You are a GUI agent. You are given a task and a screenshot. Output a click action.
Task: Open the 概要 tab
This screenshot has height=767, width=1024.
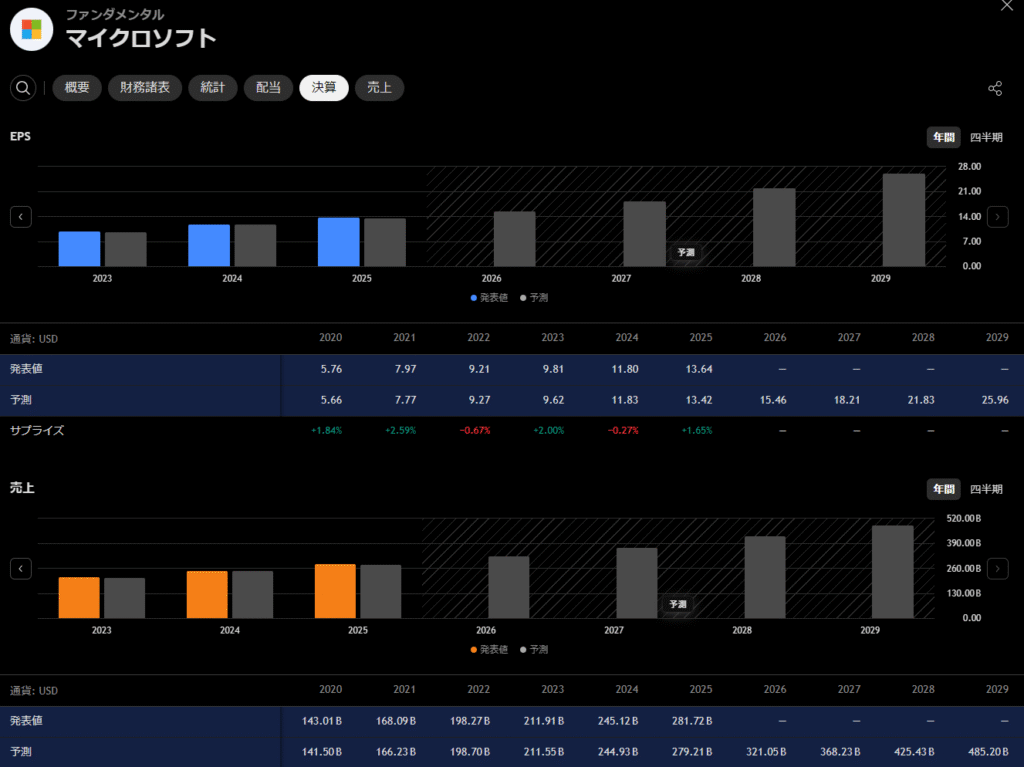(77, 88)
